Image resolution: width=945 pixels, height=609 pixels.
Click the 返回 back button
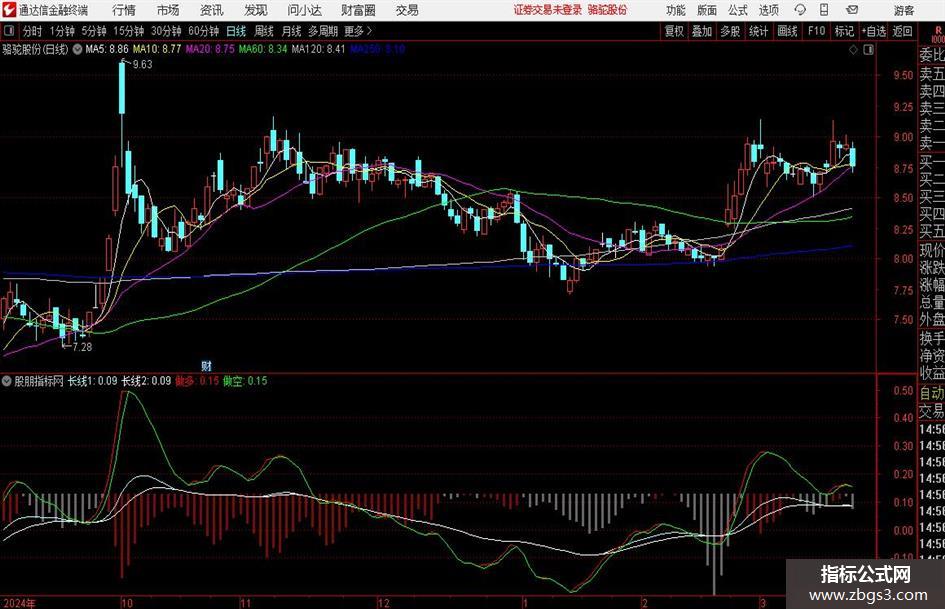pos(902,31)
